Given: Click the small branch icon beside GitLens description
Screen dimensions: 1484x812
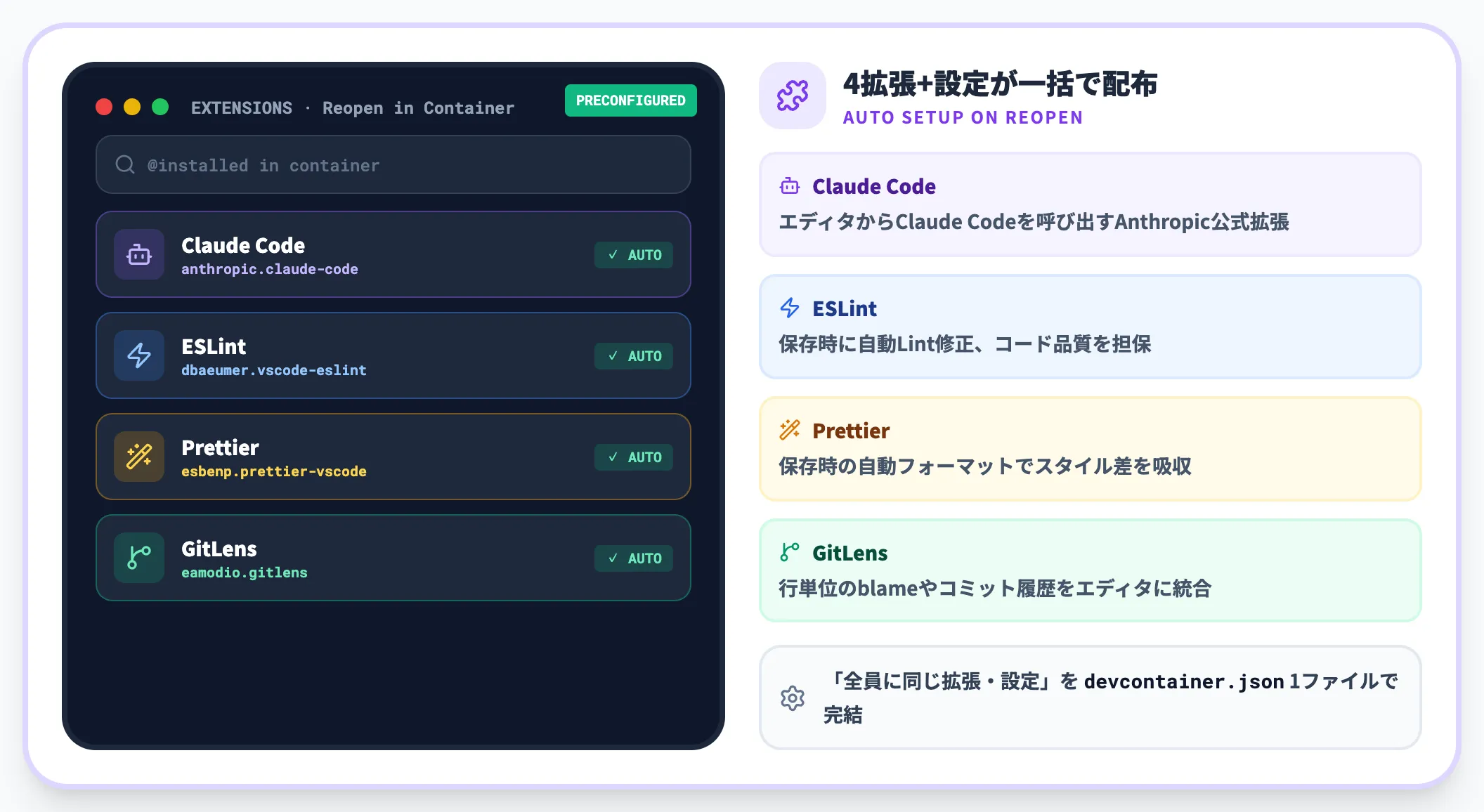Looking at the screenshot, I should coord(790,552).
